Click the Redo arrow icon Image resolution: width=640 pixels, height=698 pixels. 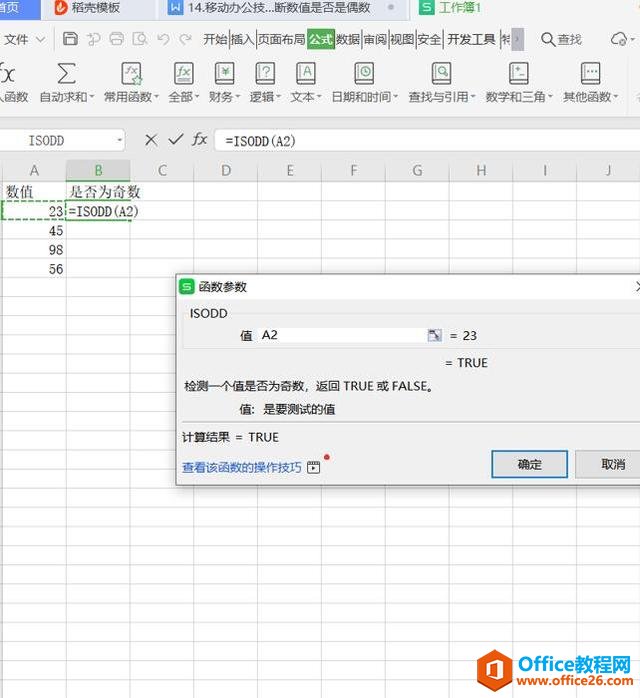point(185,39)
